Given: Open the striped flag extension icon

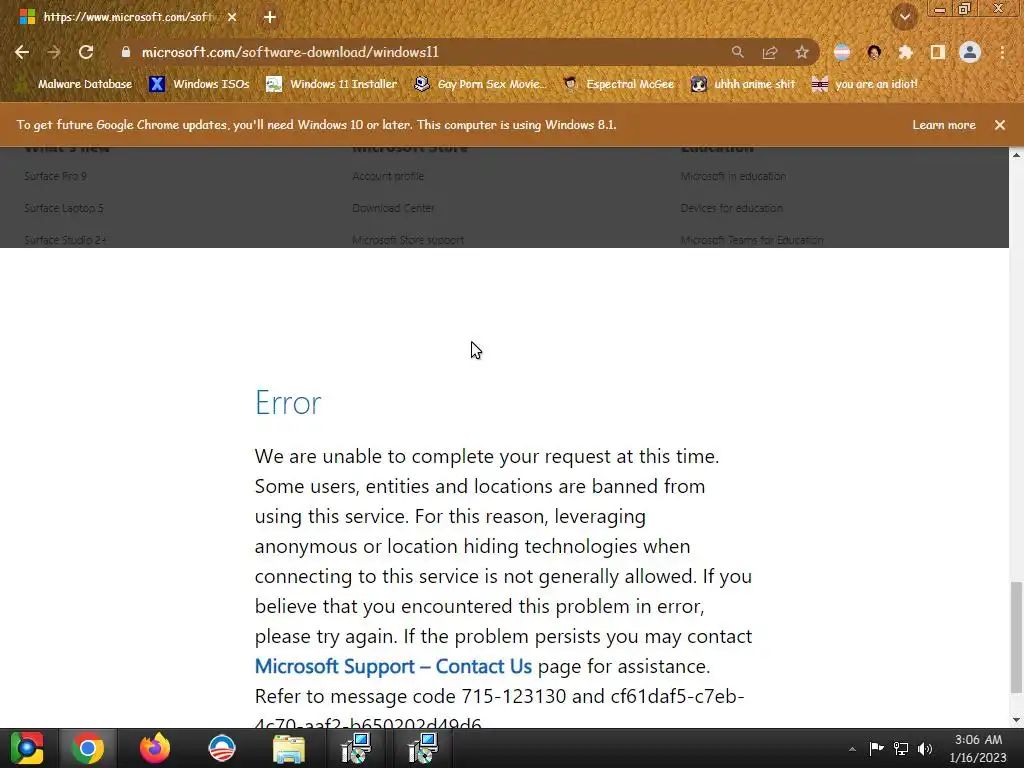Looking at the screenshot, I should pos(842,52).
